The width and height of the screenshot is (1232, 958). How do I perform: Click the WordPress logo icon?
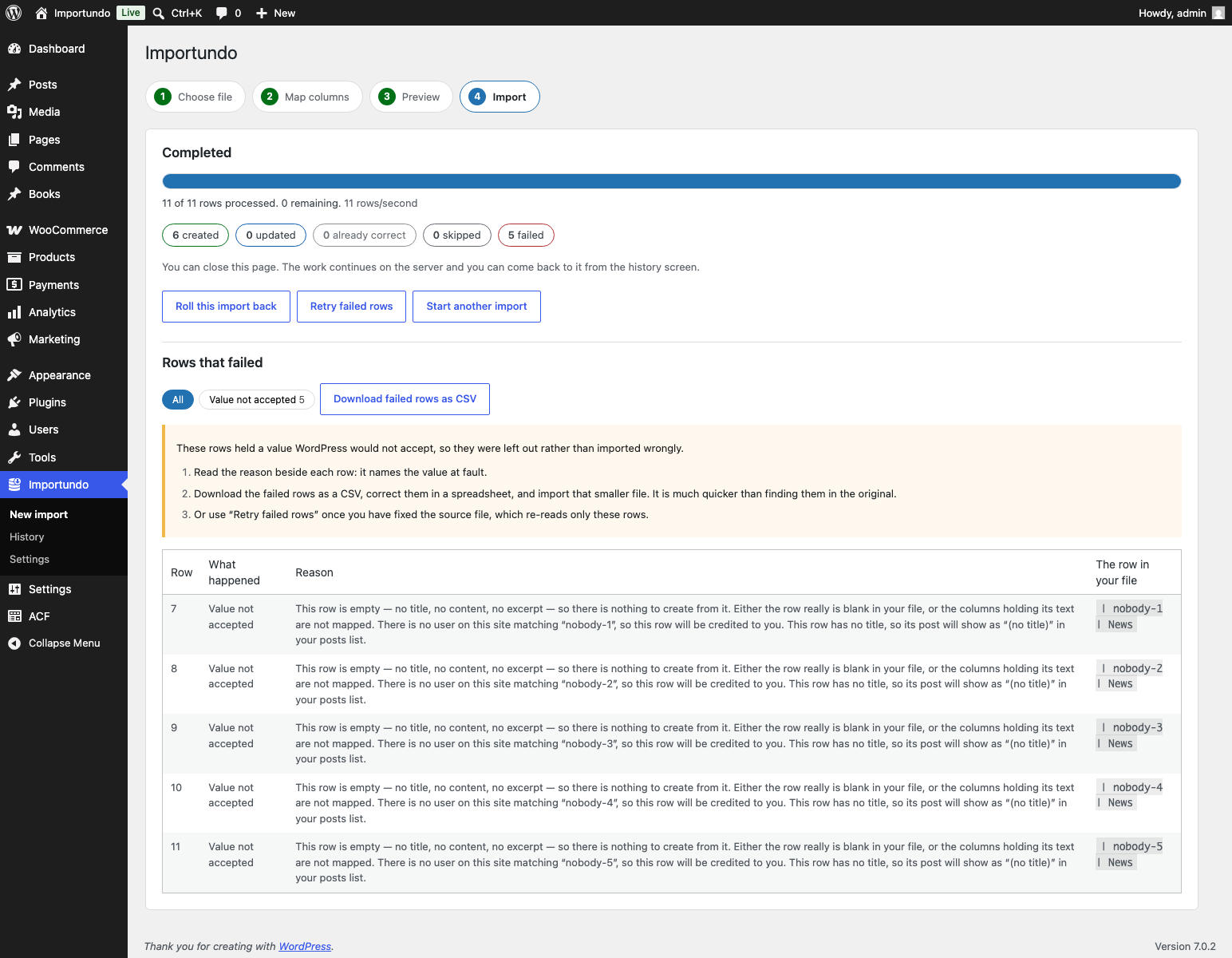pyautogui.click(x=14, y=13)
